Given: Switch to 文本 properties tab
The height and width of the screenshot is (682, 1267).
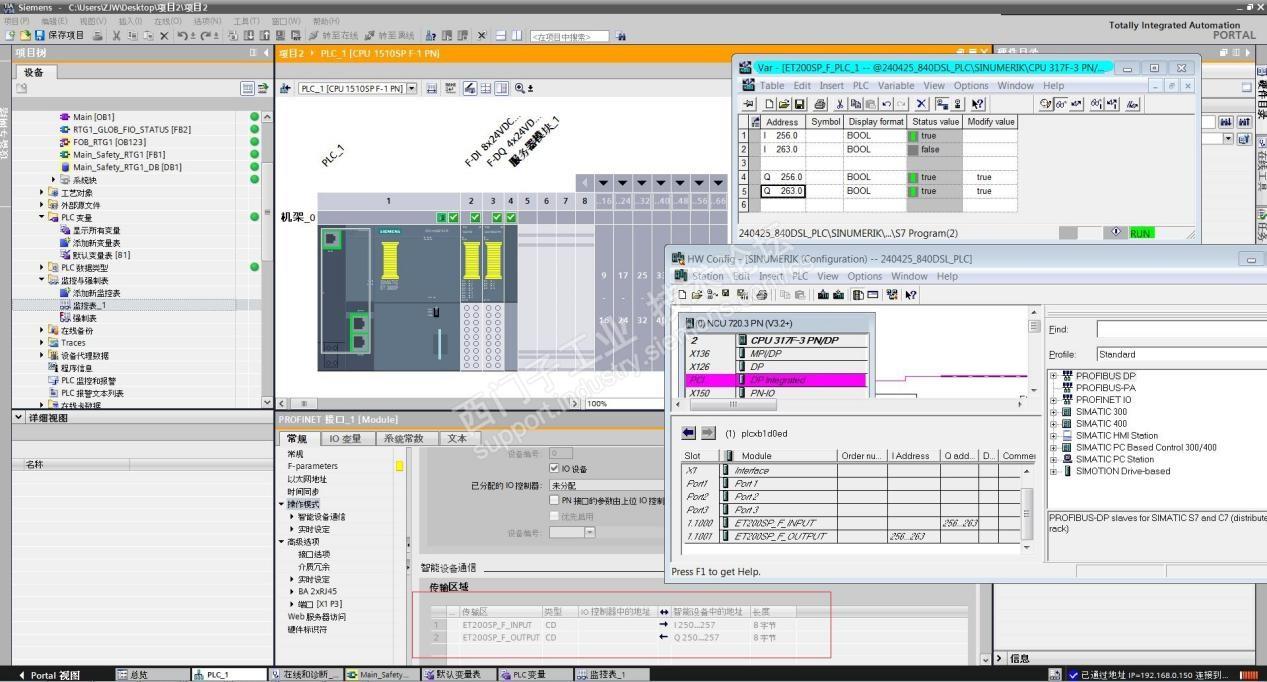Looking at the screenshot, I should tap(457, 438).
